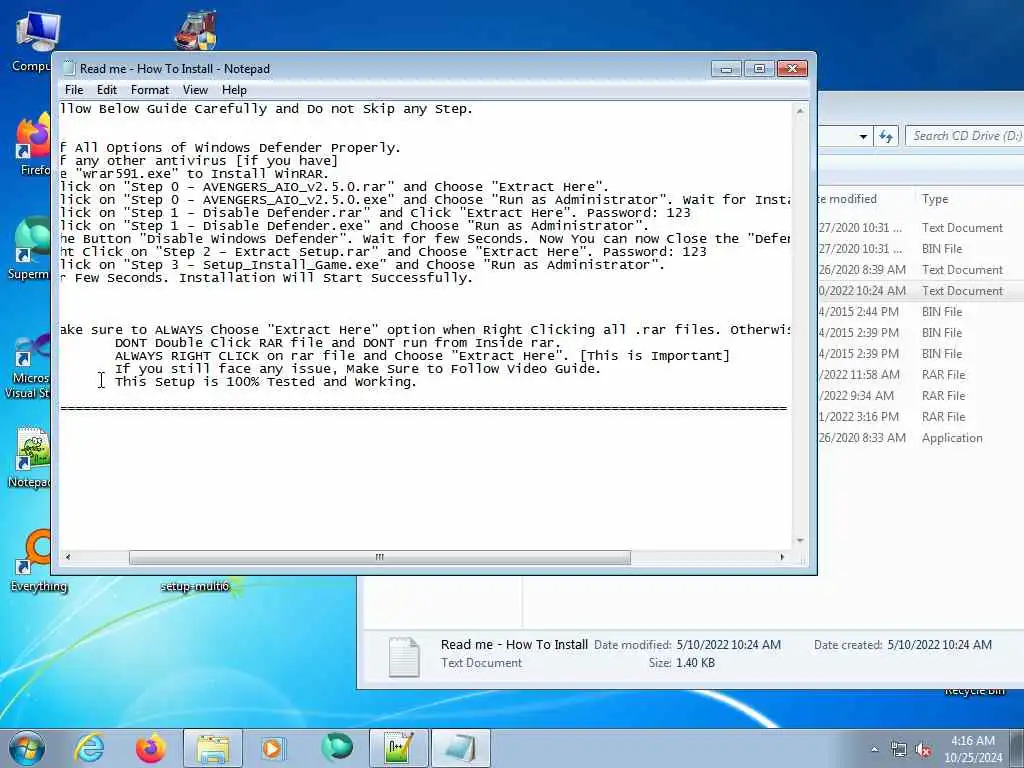This screenshot has width=1024, height=768.
Task: Open the Explorer address bar dropdown arrow
Action: pos(863,136)
